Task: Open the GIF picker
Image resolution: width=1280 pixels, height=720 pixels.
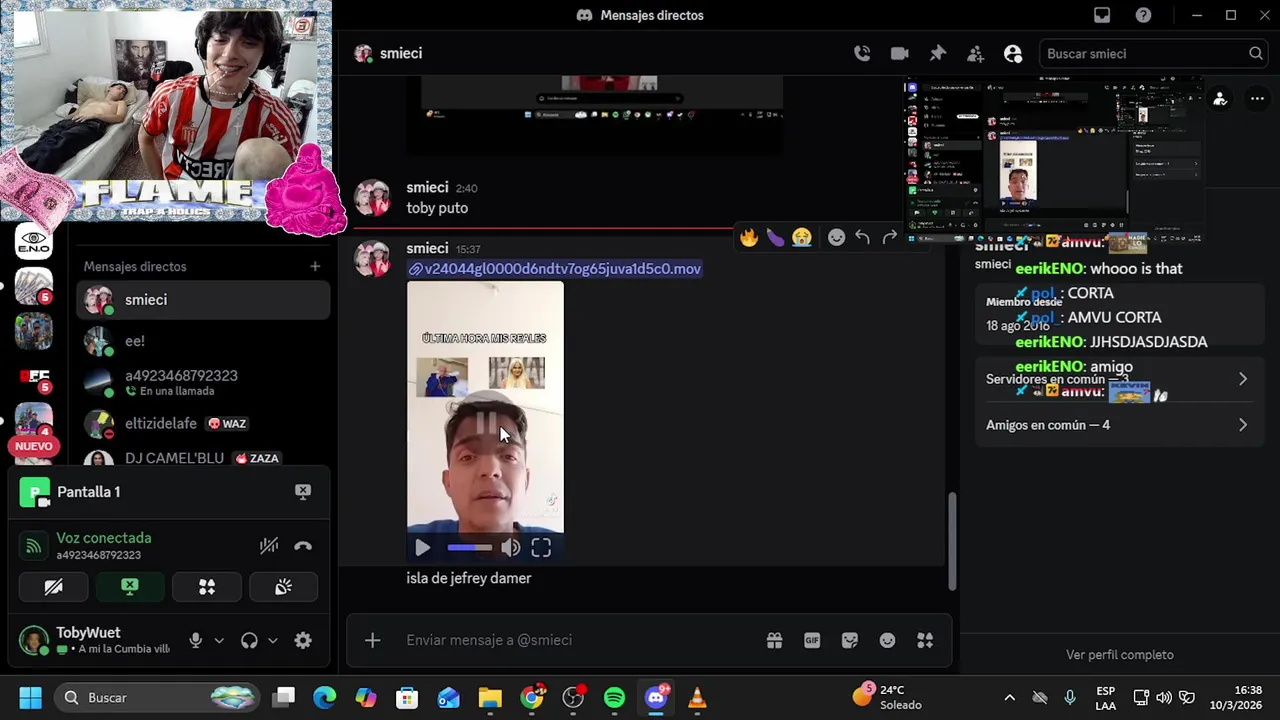Action: [812, 640]
